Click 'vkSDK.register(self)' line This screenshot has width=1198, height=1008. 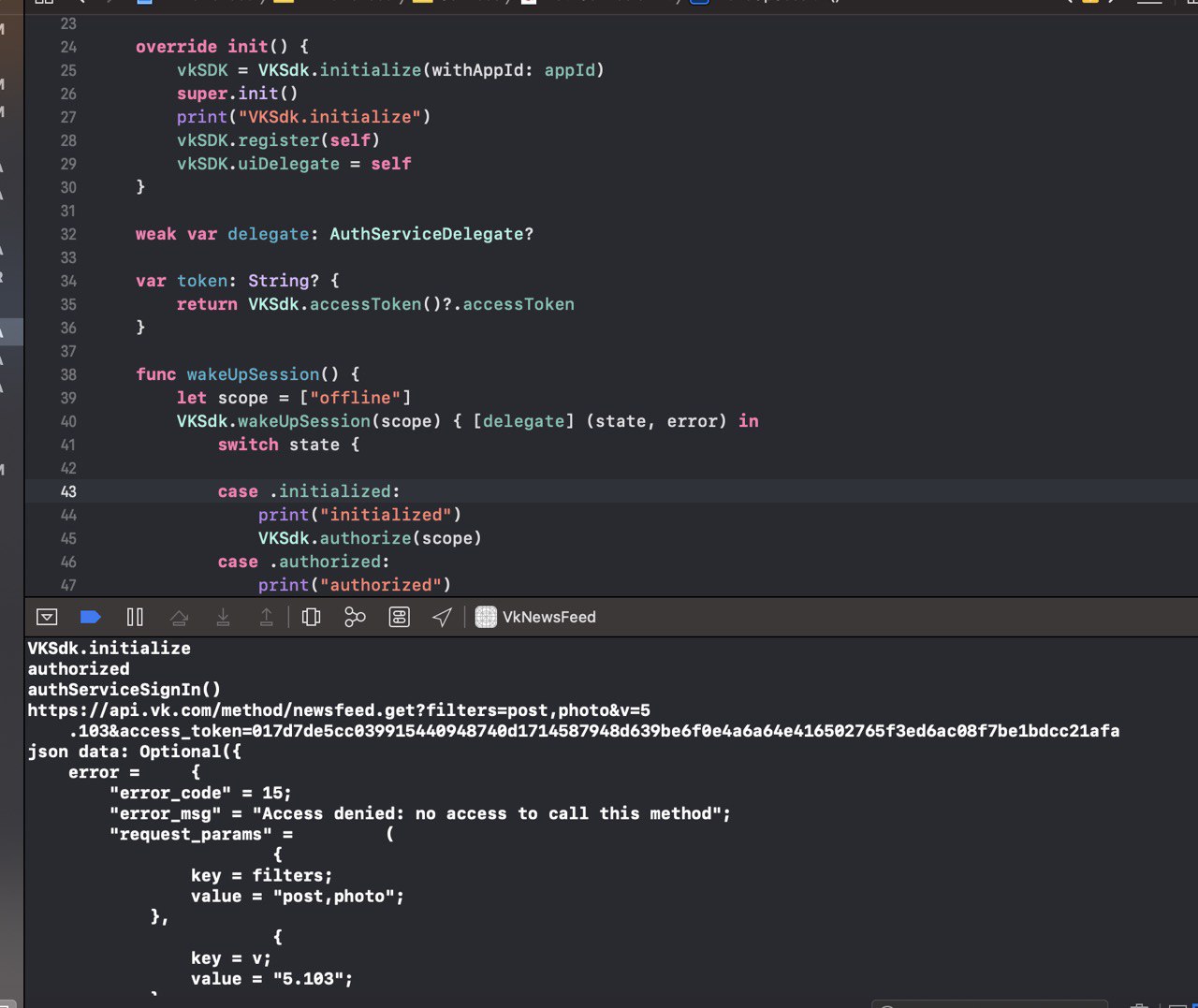pyautogui.click(x=278, y=140)
